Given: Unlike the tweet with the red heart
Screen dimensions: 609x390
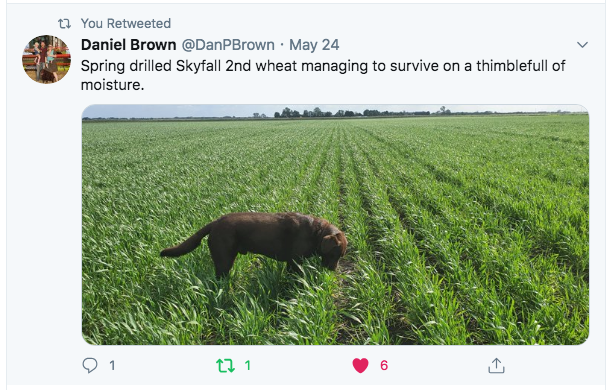Looking at the screenshot, I should click(x=360, y=366).
